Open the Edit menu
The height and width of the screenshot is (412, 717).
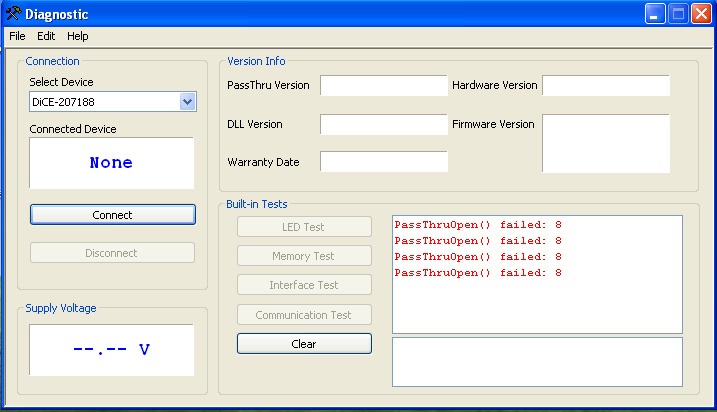(46, 36)
